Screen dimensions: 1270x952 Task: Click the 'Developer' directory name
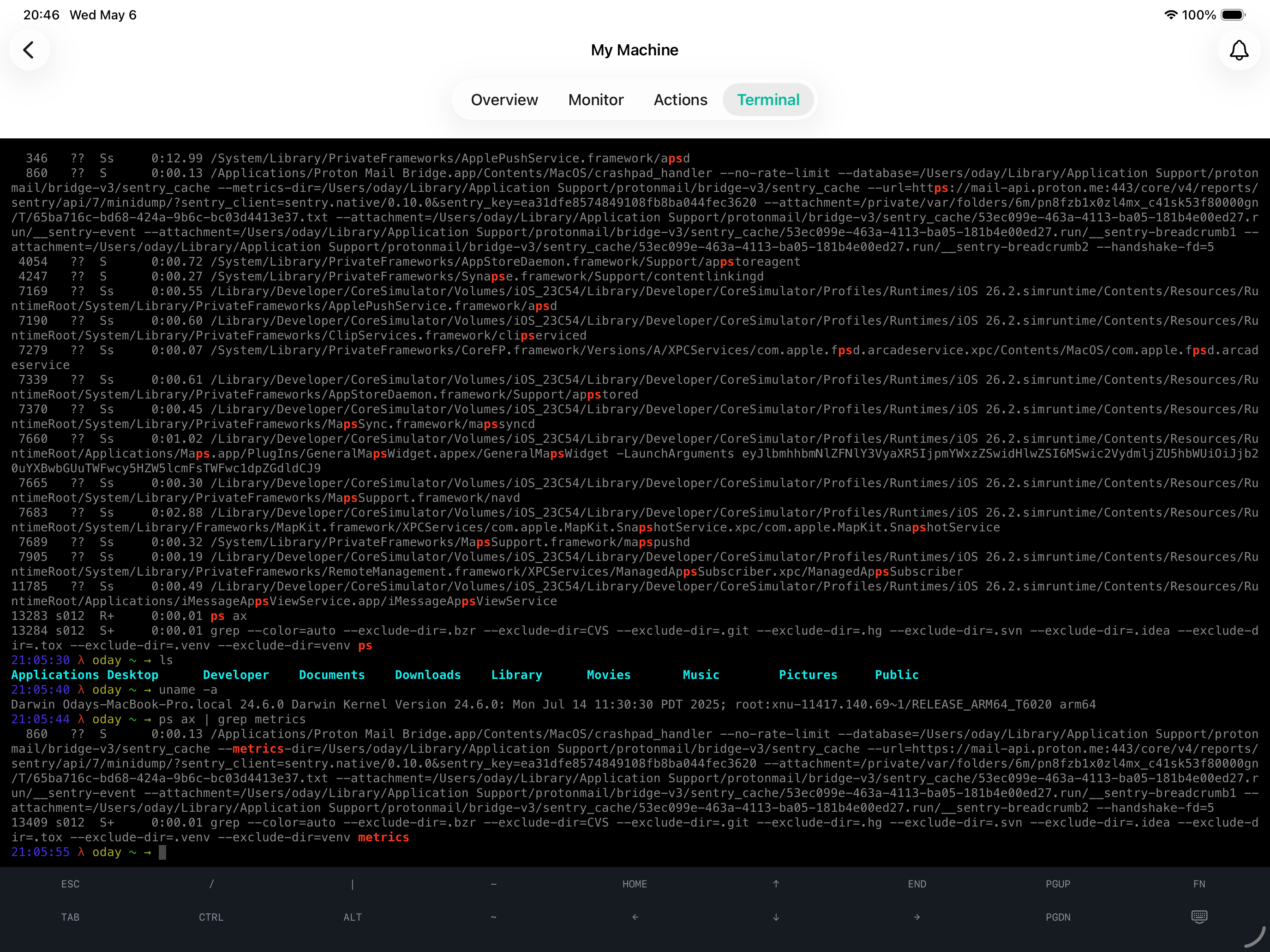(x=236, y=675)
